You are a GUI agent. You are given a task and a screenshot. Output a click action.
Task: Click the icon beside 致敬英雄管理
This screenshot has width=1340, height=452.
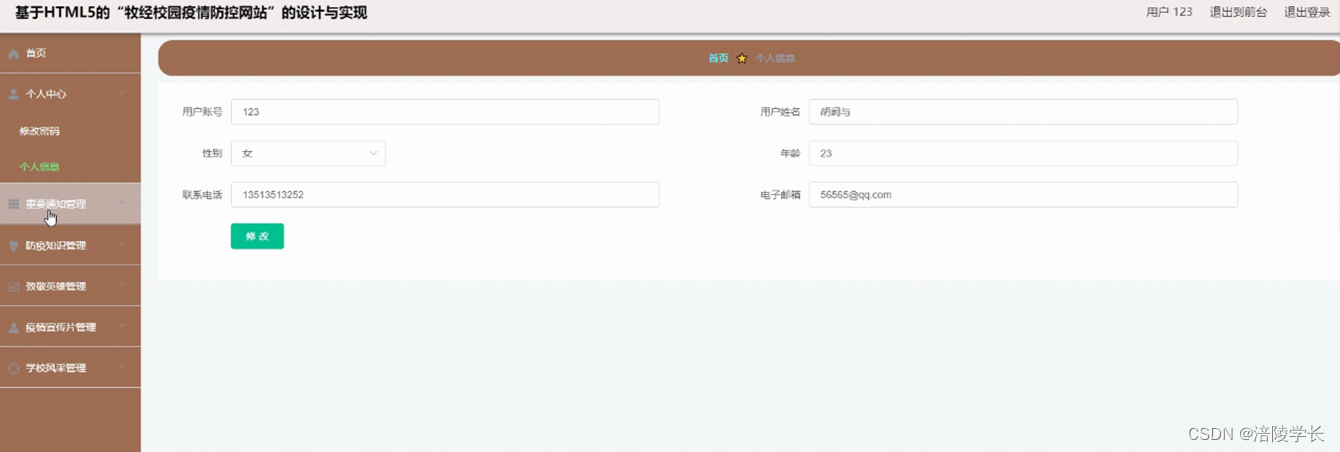[x=13, y=286]
